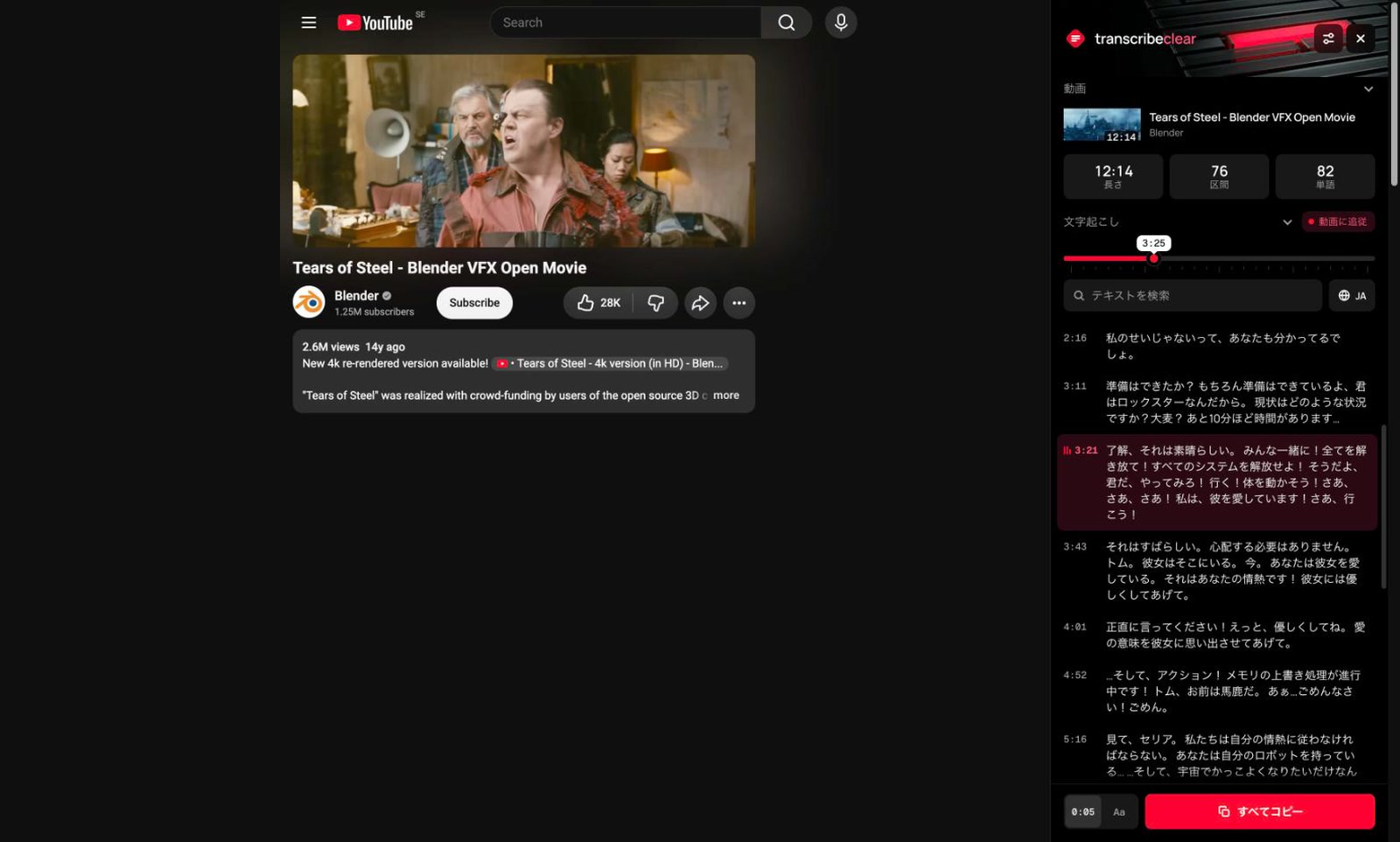This screenshot has height=842, width=1400.
Task: Open the JA language selector
Action: [x=1352, y=296]
